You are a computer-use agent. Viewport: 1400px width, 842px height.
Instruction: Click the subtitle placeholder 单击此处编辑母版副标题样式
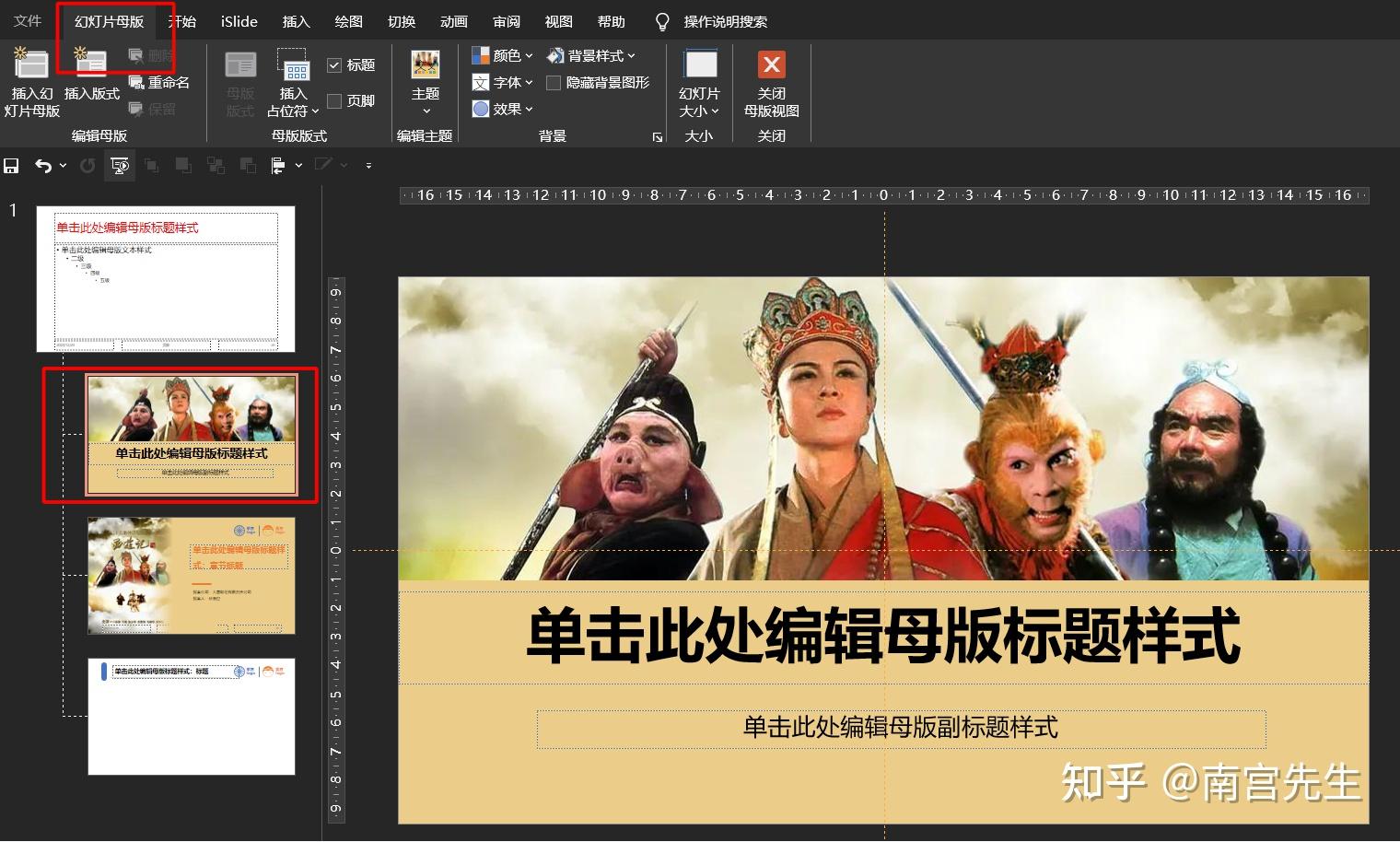pos(901,728)
